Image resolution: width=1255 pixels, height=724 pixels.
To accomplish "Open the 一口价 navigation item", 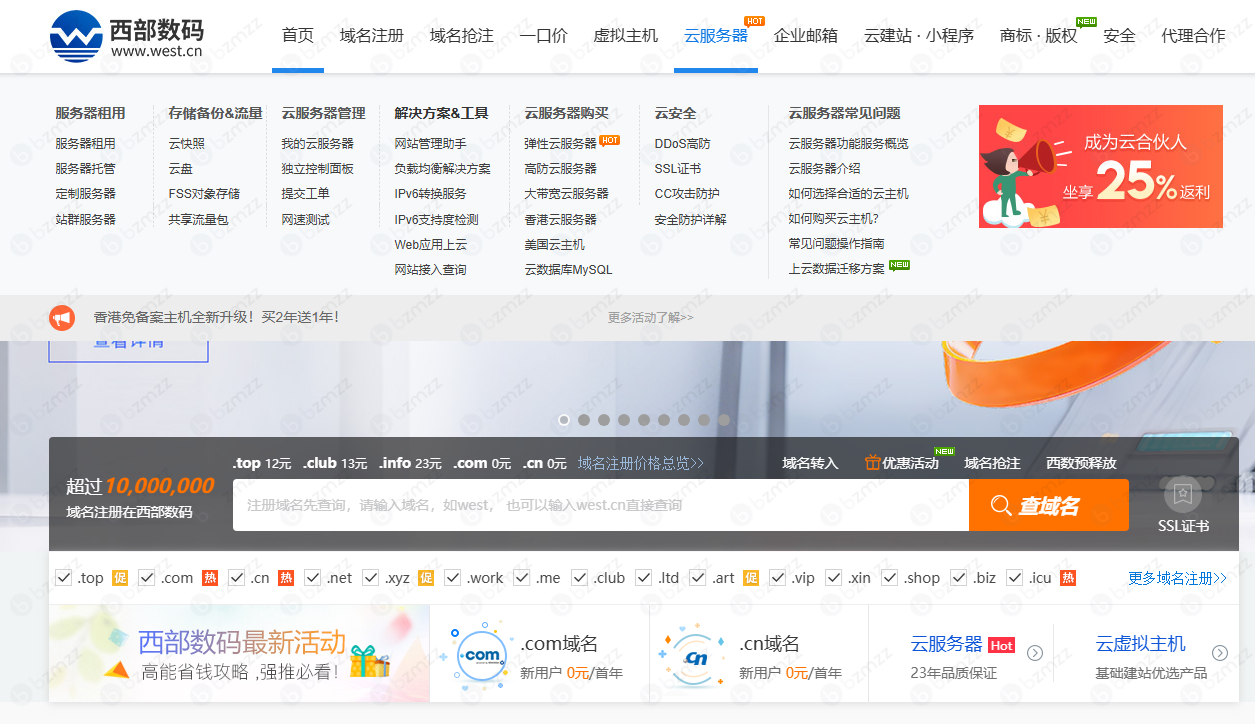I will click(x=544, y=36).
